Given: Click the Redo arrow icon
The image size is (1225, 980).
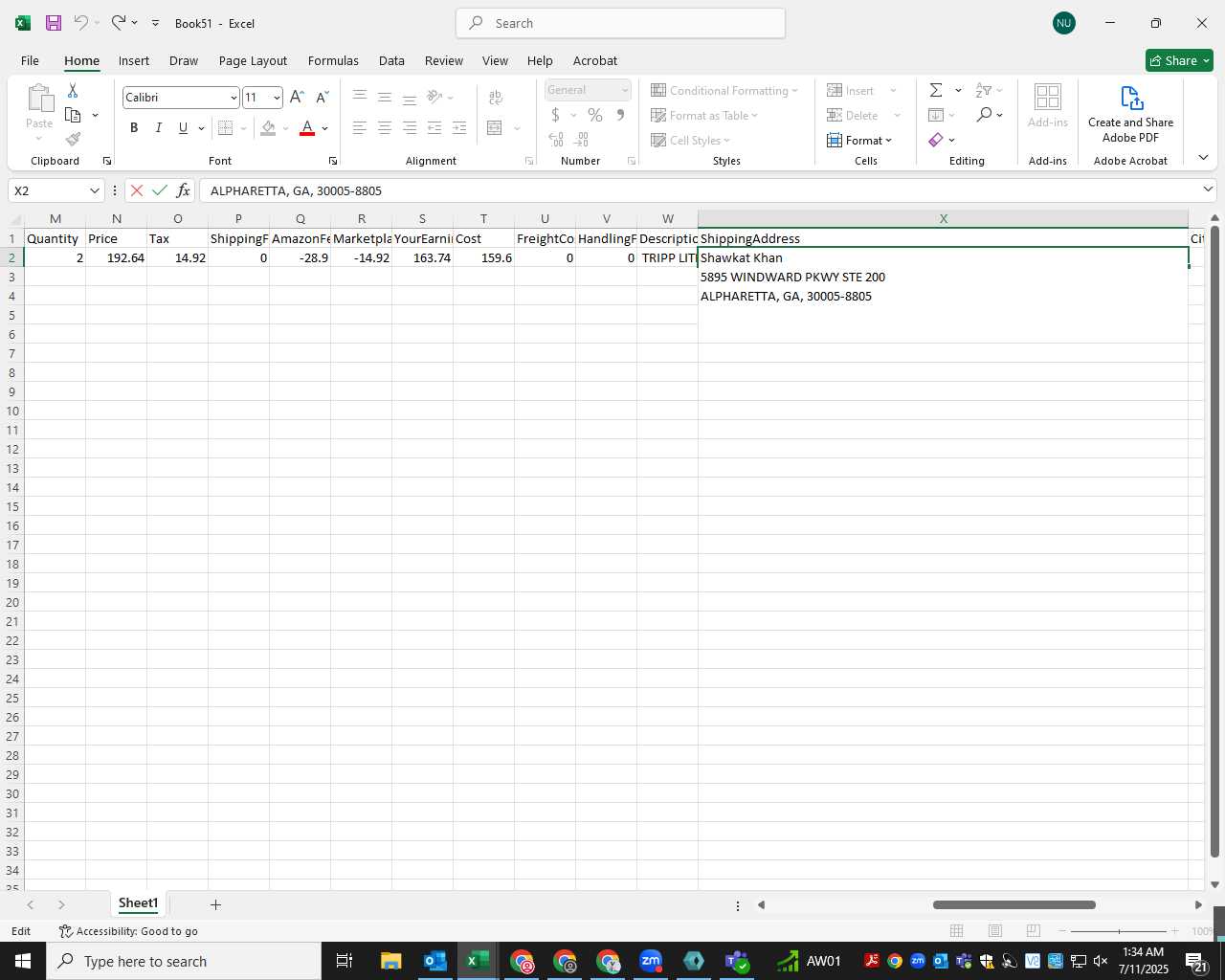Looking at the screenshot, I should pos(119,22).
